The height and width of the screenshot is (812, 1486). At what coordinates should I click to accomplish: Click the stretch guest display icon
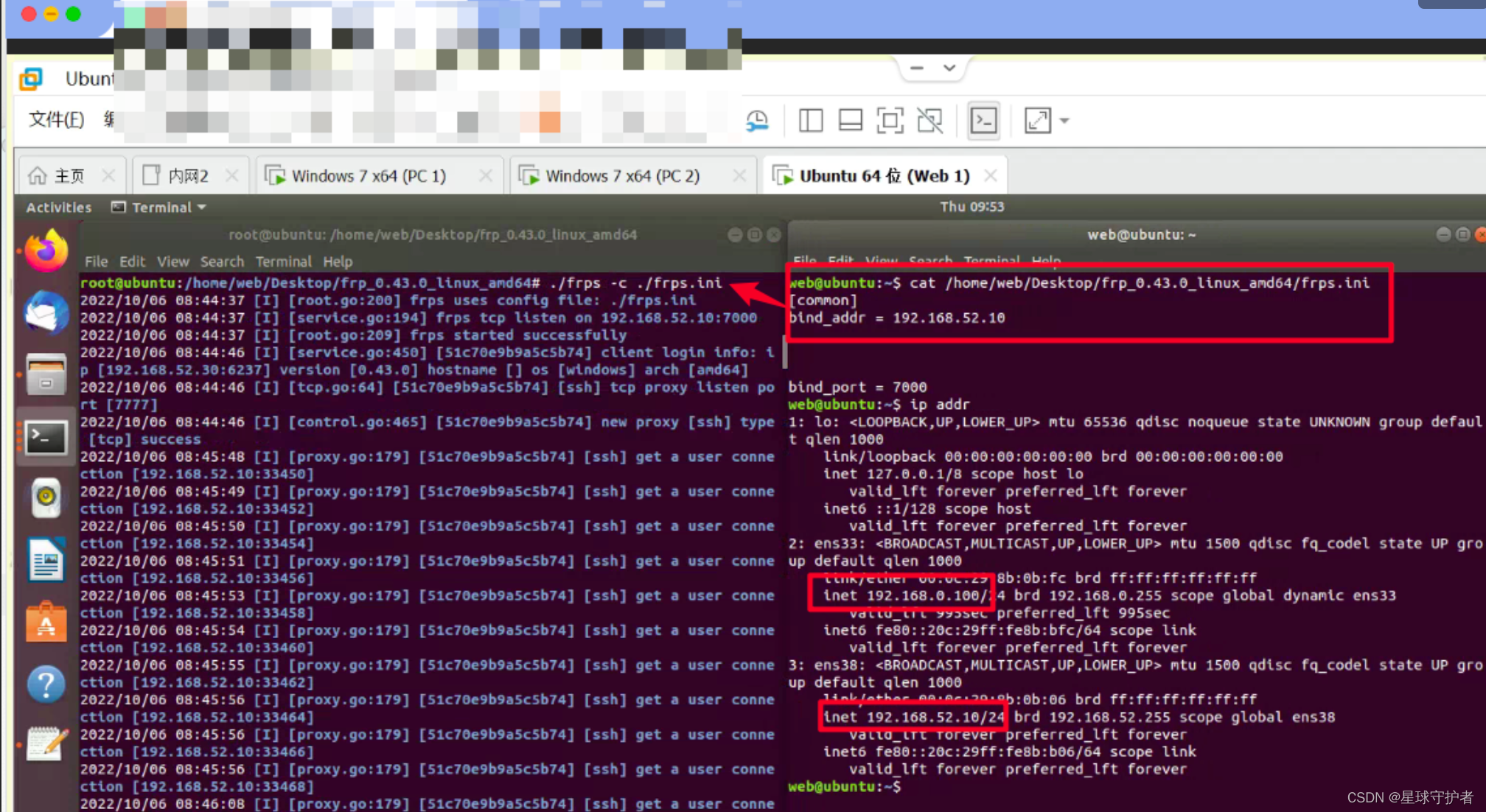[x=1037, y=121]
